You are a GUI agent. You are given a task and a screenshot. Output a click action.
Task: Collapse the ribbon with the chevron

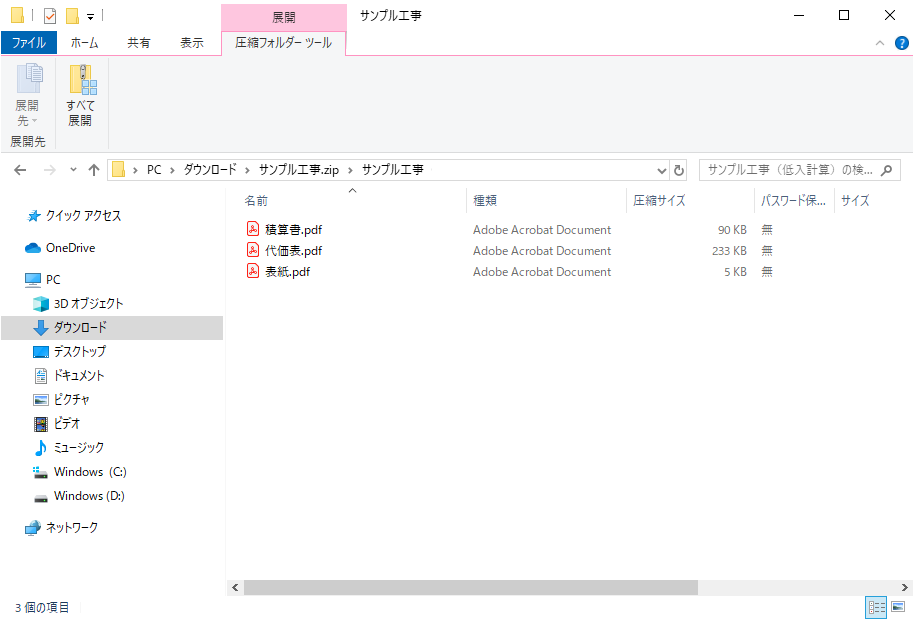coord(880,43)
